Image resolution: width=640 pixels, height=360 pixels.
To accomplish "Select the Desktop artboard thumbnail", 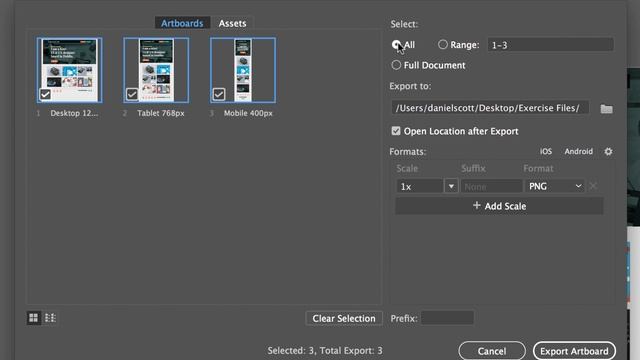I will [69, 70].
